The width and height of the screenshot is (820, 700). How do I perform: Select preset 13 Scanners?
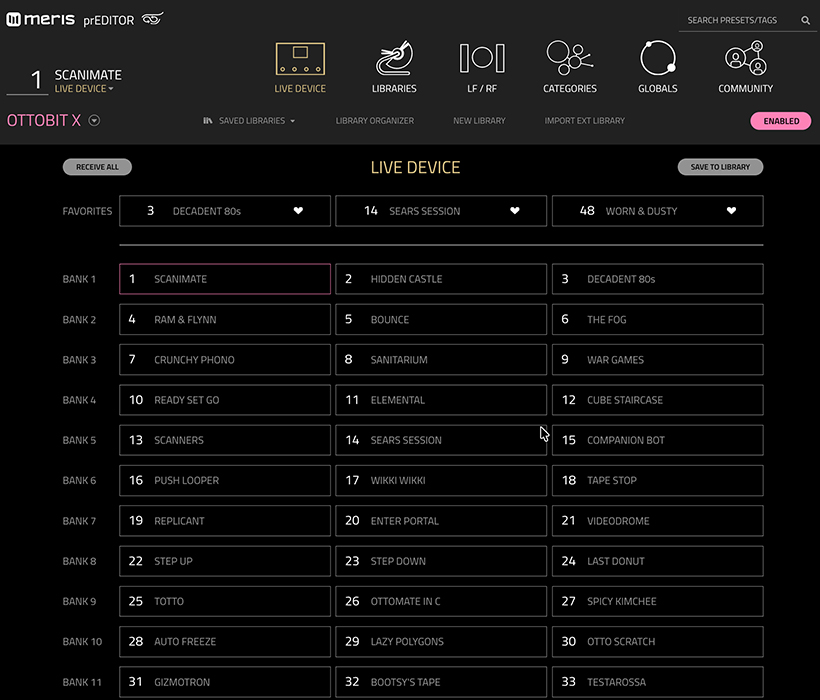click(x=225, y=440)
